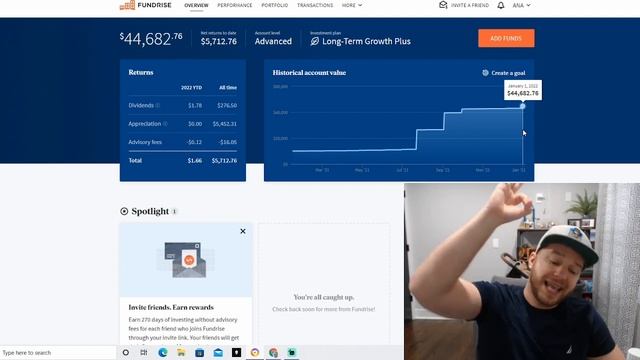Go to the Portfolio tab

coord(275,5)
